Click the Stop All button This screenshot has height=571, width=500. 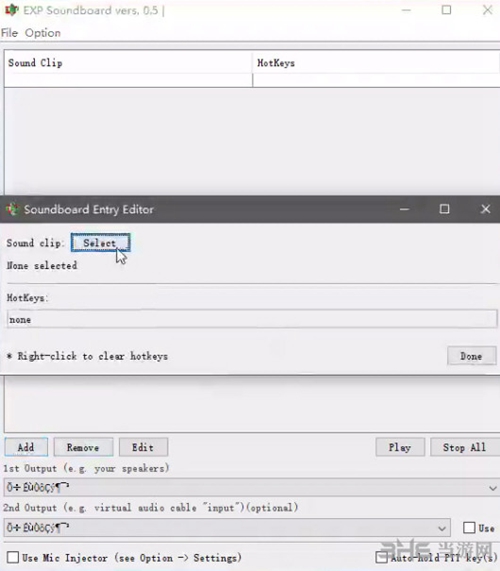click(464, 447)
